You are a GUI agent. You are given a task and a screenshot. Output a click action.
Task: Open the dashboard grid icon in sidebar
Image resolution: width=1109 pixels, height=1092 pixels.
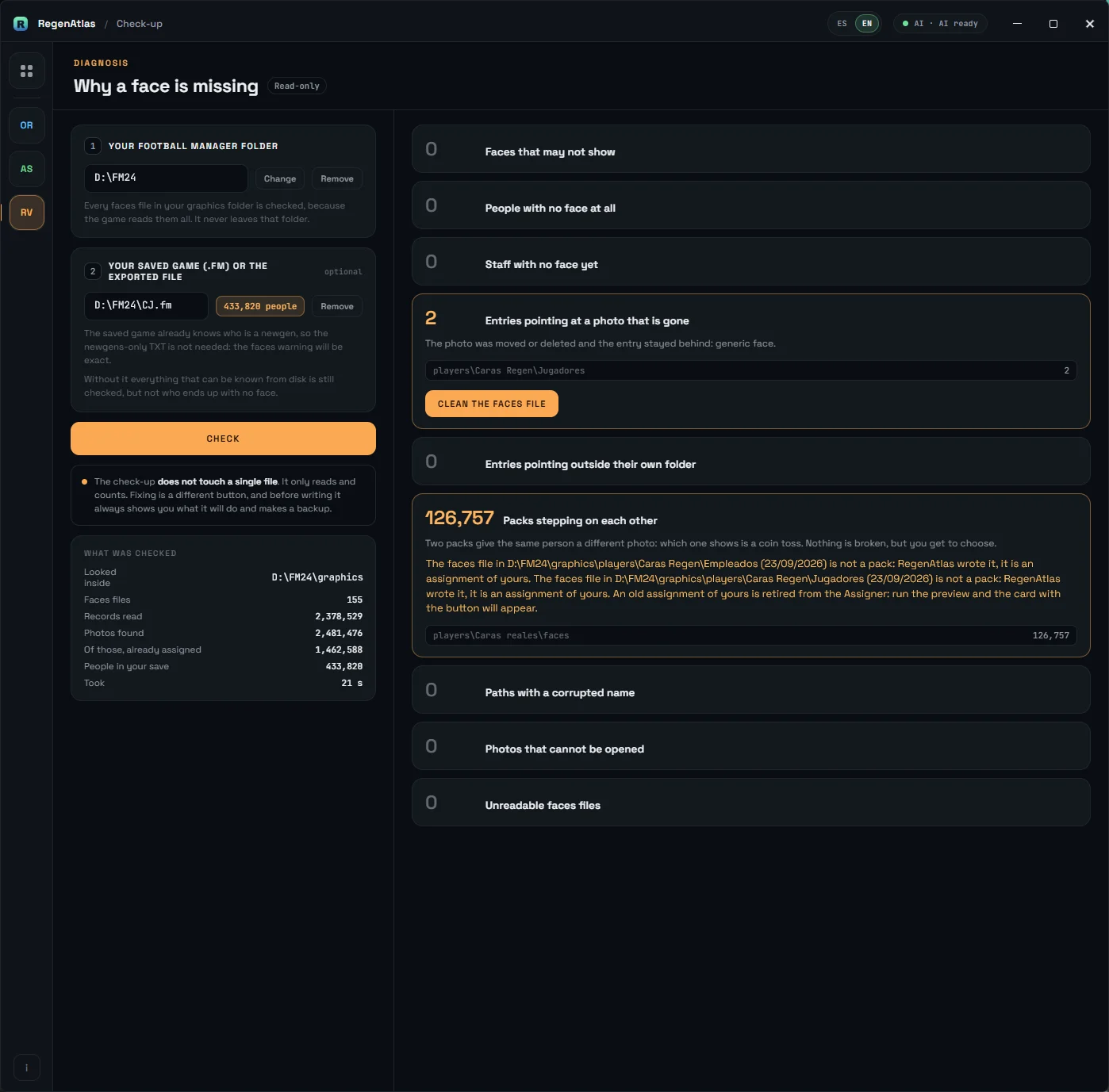pyautogui.click(x=26, y=71)
